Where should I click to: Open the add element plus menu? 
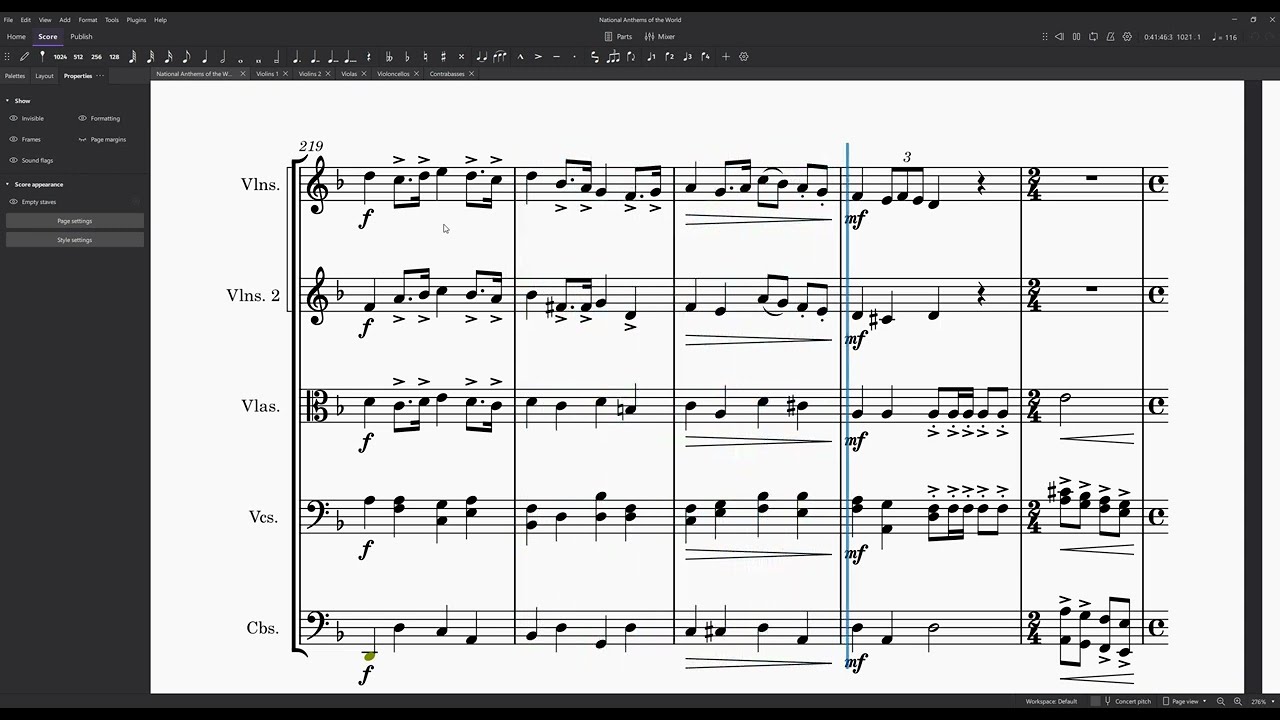click(725, 57)
